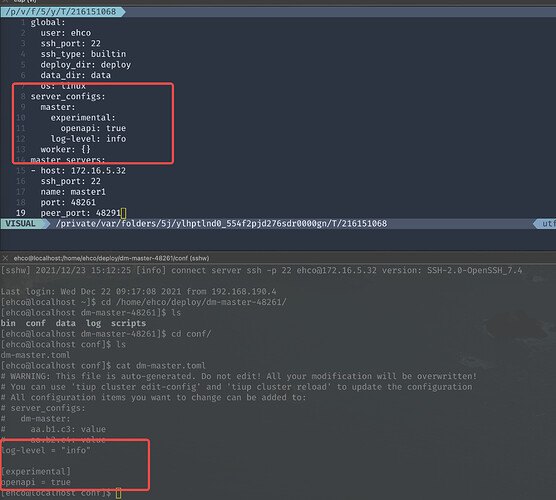
Task: Click 'bin' in the ls output
Action: point(8,323)
